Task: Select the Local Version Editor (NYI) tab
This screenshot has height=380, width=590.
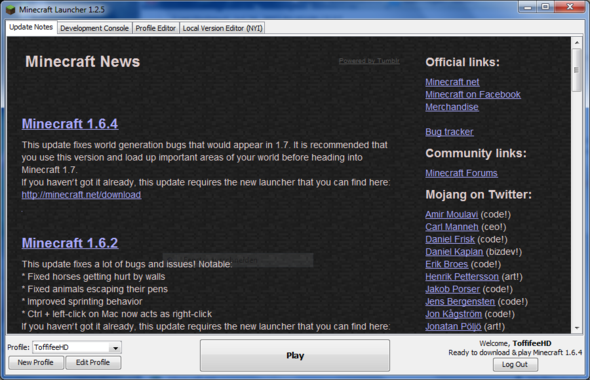Action: point(222,28)
